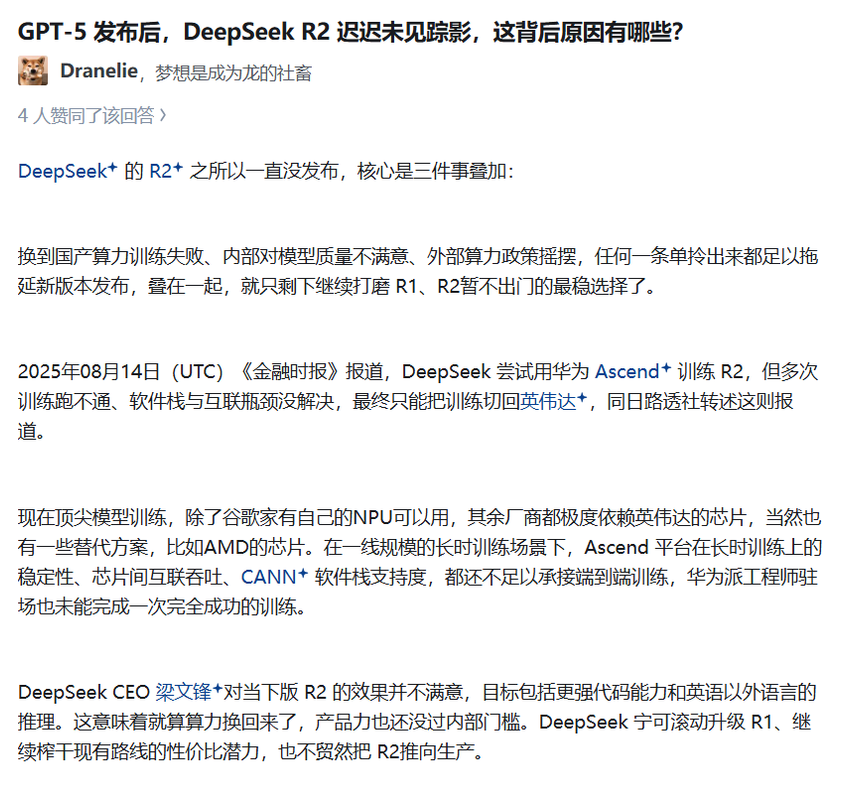Open the DeepSeek keyword link
The height and width of the screenshot is (800, 845).
tap(67, 171)
